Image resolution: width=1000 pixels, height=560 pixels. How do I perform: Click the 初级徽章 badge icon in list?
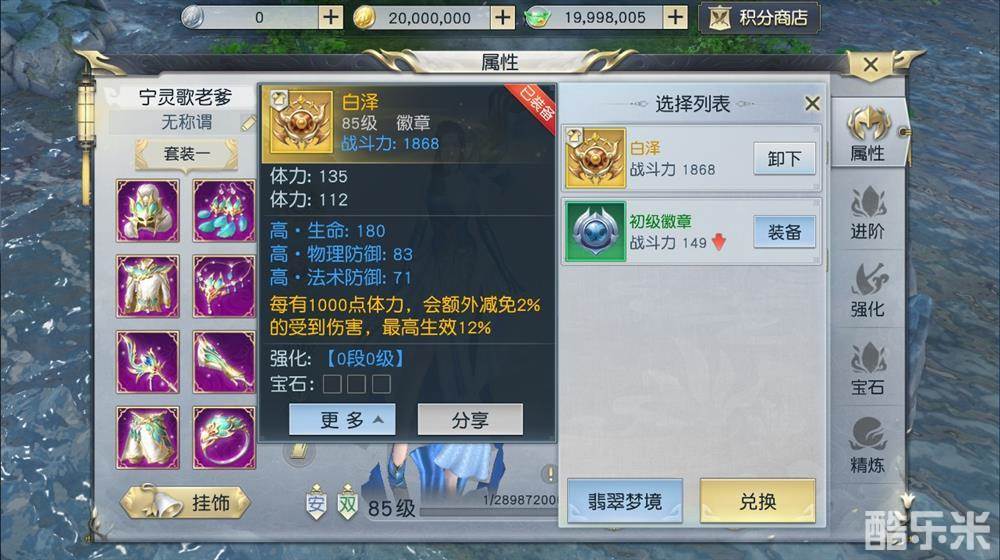(596, 232)
